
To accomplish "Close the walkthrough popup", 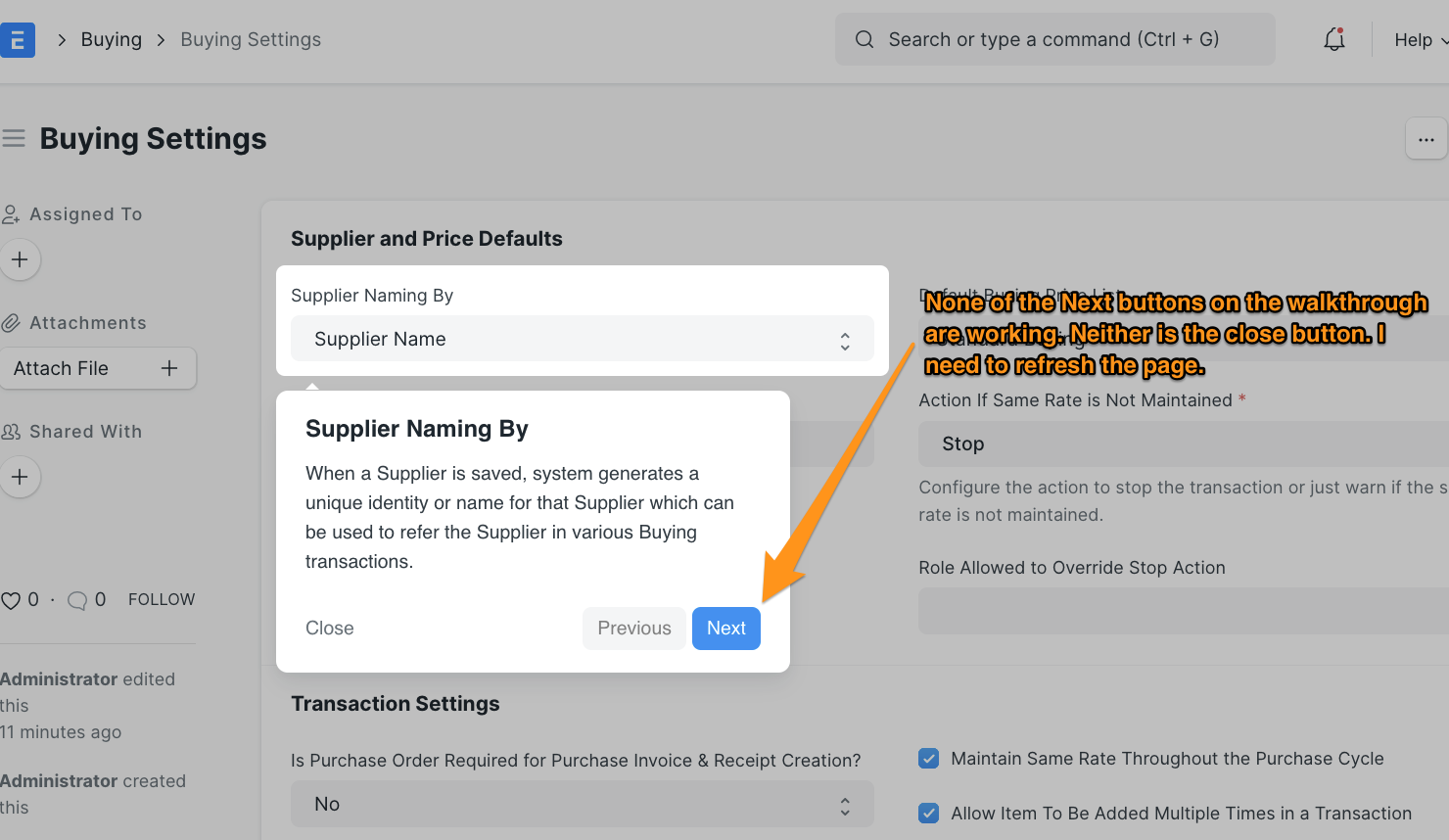I will pyautogui.click(x=330, y=629).
